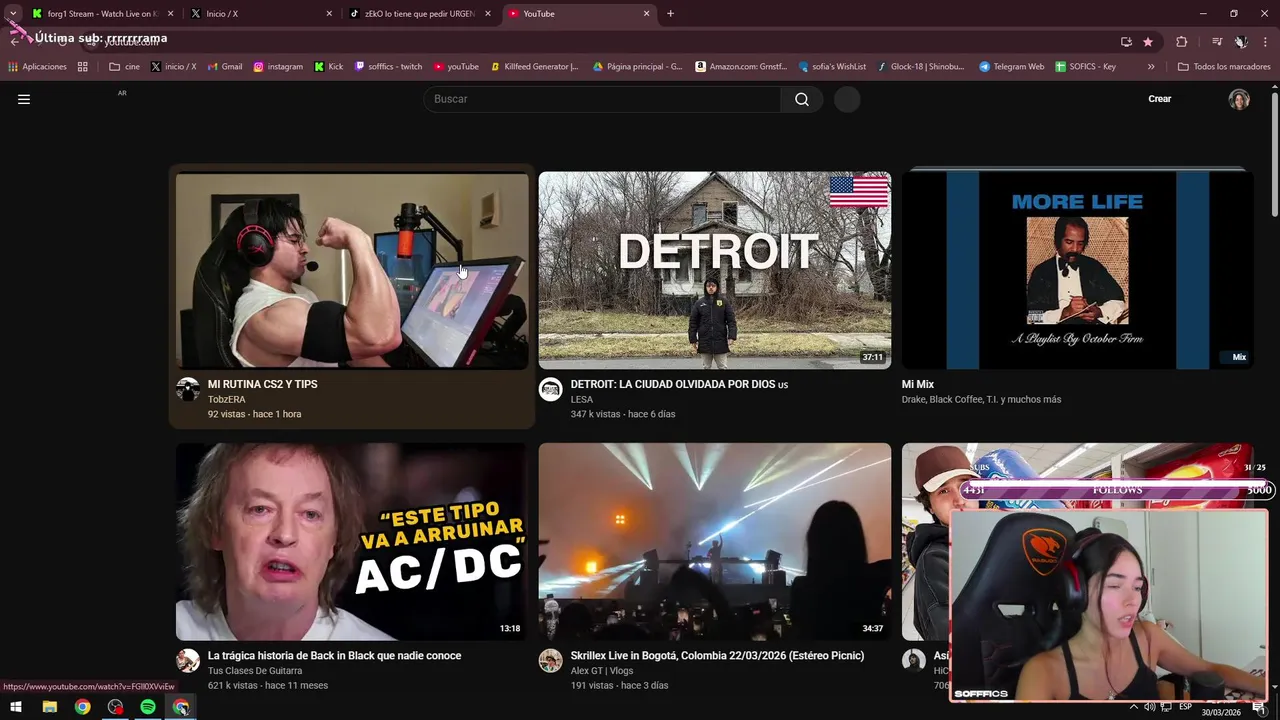The width and height of the screenshot is (1280, 720).
Task: Open the media control icon in toolbar
Action: click(1217, 41)
